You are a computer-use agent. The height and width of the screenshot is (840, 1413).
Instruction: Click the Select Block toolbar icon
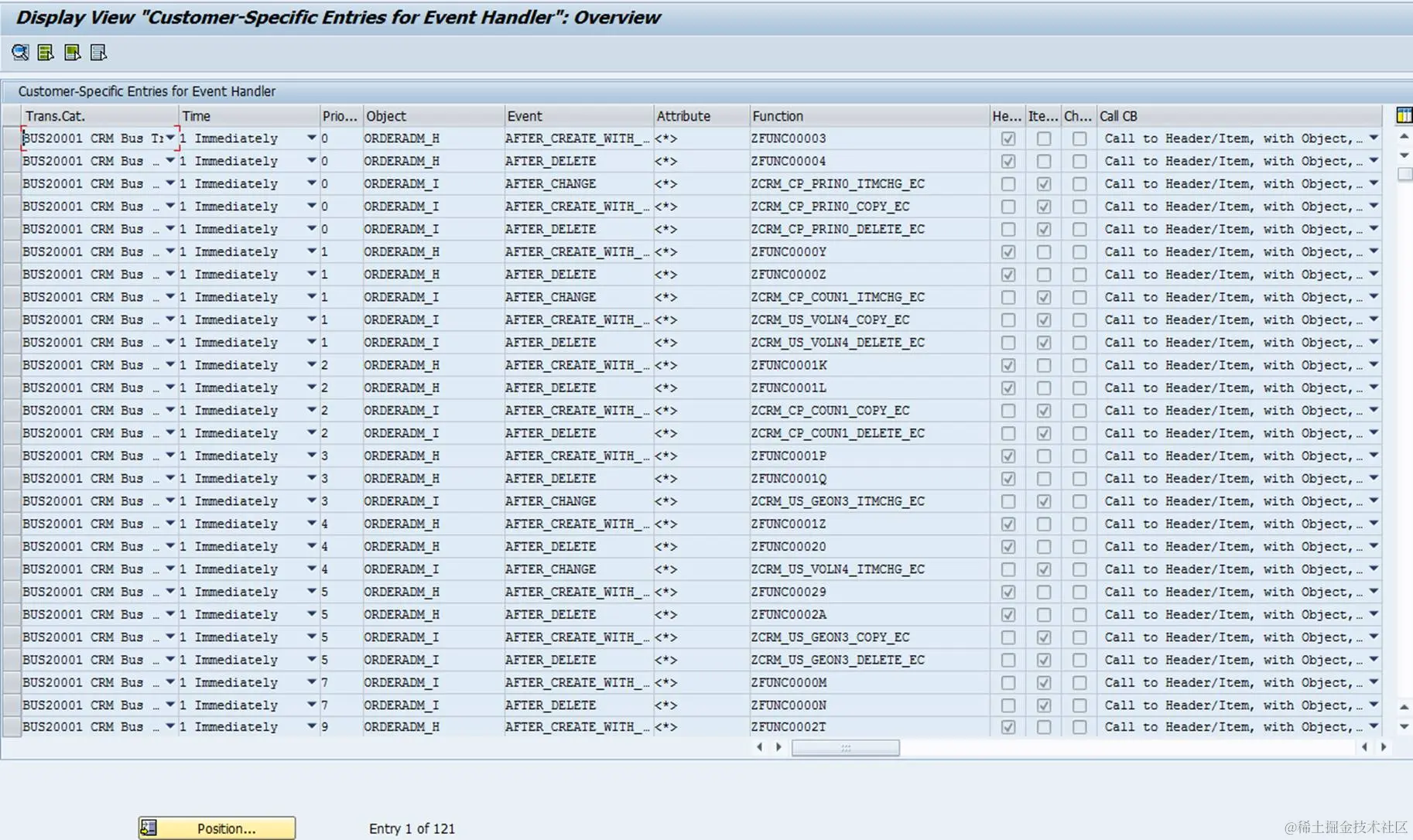pyautogui.click(x=72, y=53)
